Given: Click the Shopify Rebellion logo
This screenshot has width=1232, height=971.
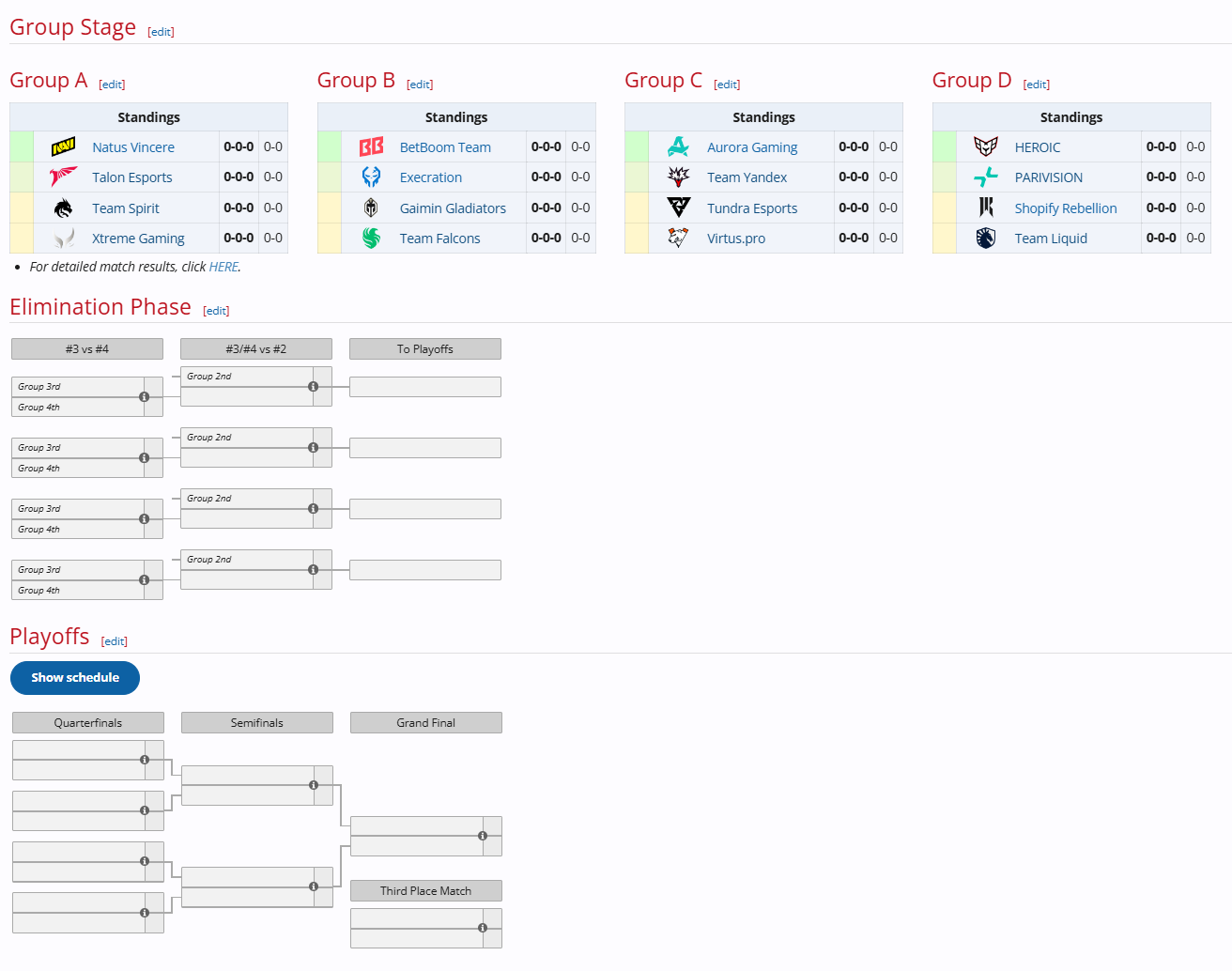Looking at the screenshot, I should click(x=986, y=208).
